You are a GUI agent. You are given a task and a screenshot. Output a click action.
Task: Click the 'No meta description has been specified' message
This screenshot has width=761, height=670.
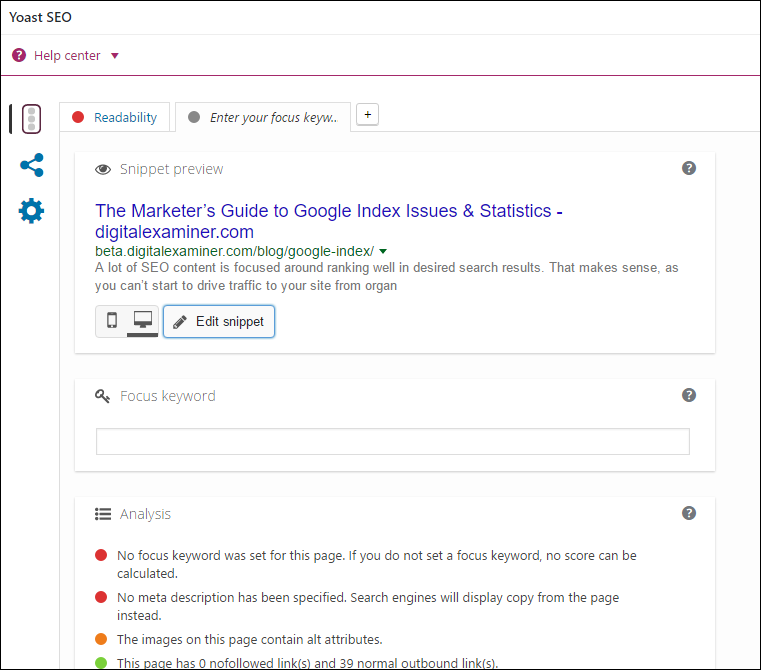pyautogui.click(x=368, y=606)
